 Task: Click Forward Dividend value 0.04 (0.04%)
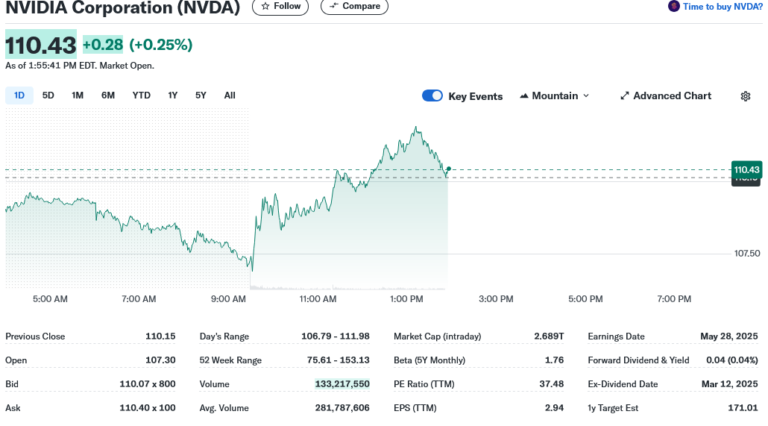coord(732,360)
